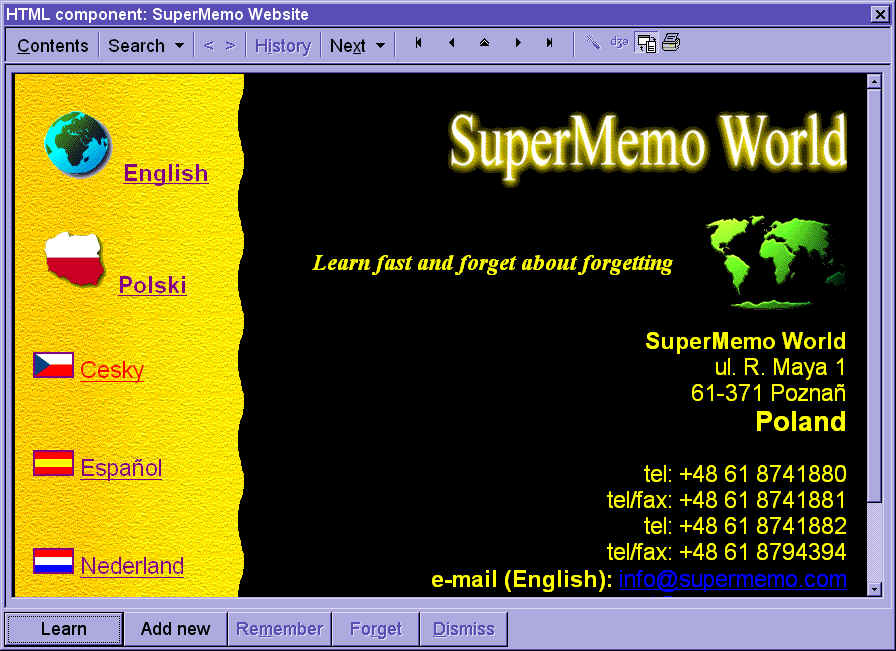This screenshot has height=651, width=896.
Task: Click the bold 'SuperMemo World' address heading
Action: [746, 341]
